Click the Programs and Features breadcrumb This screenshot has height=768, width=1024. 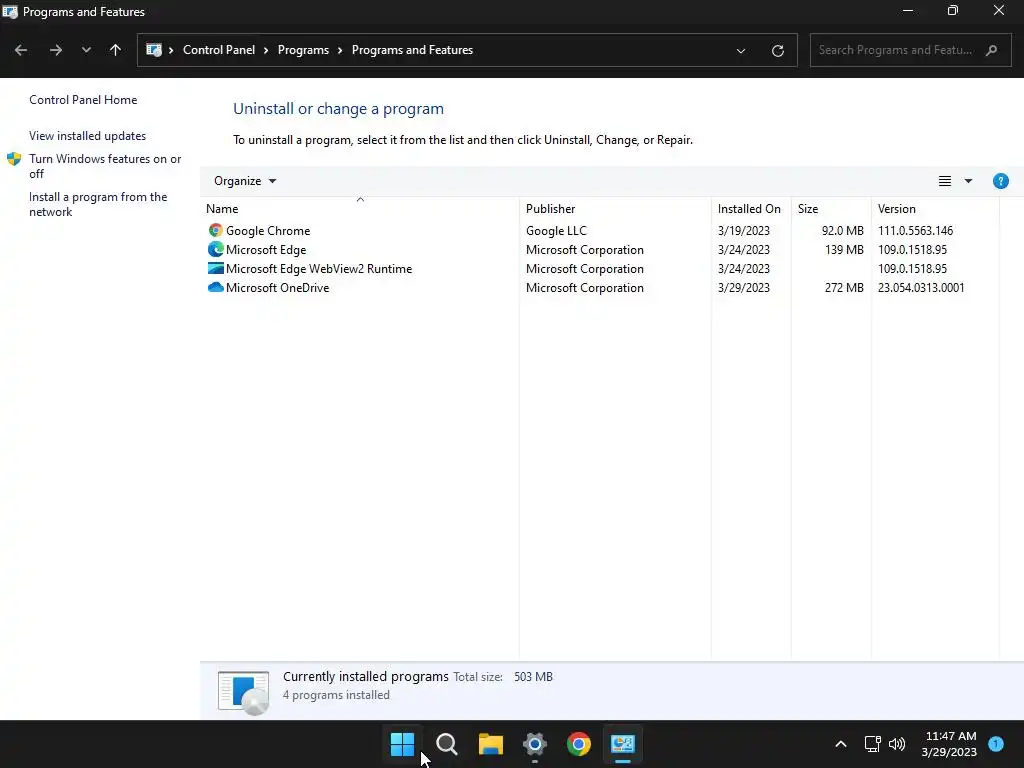tap(412, 50)
